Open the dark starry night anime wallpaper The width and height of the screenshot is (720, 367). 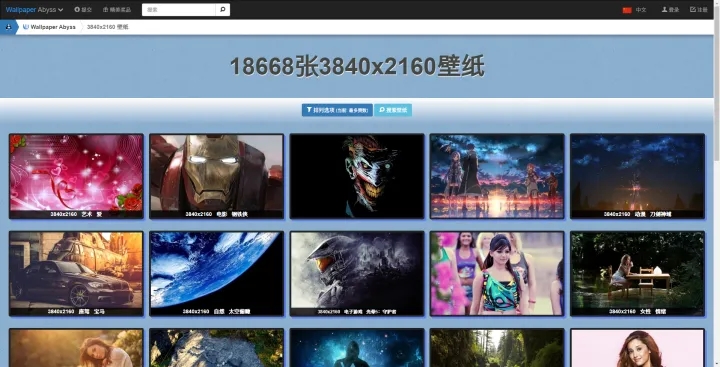click(x=637, y=176)
